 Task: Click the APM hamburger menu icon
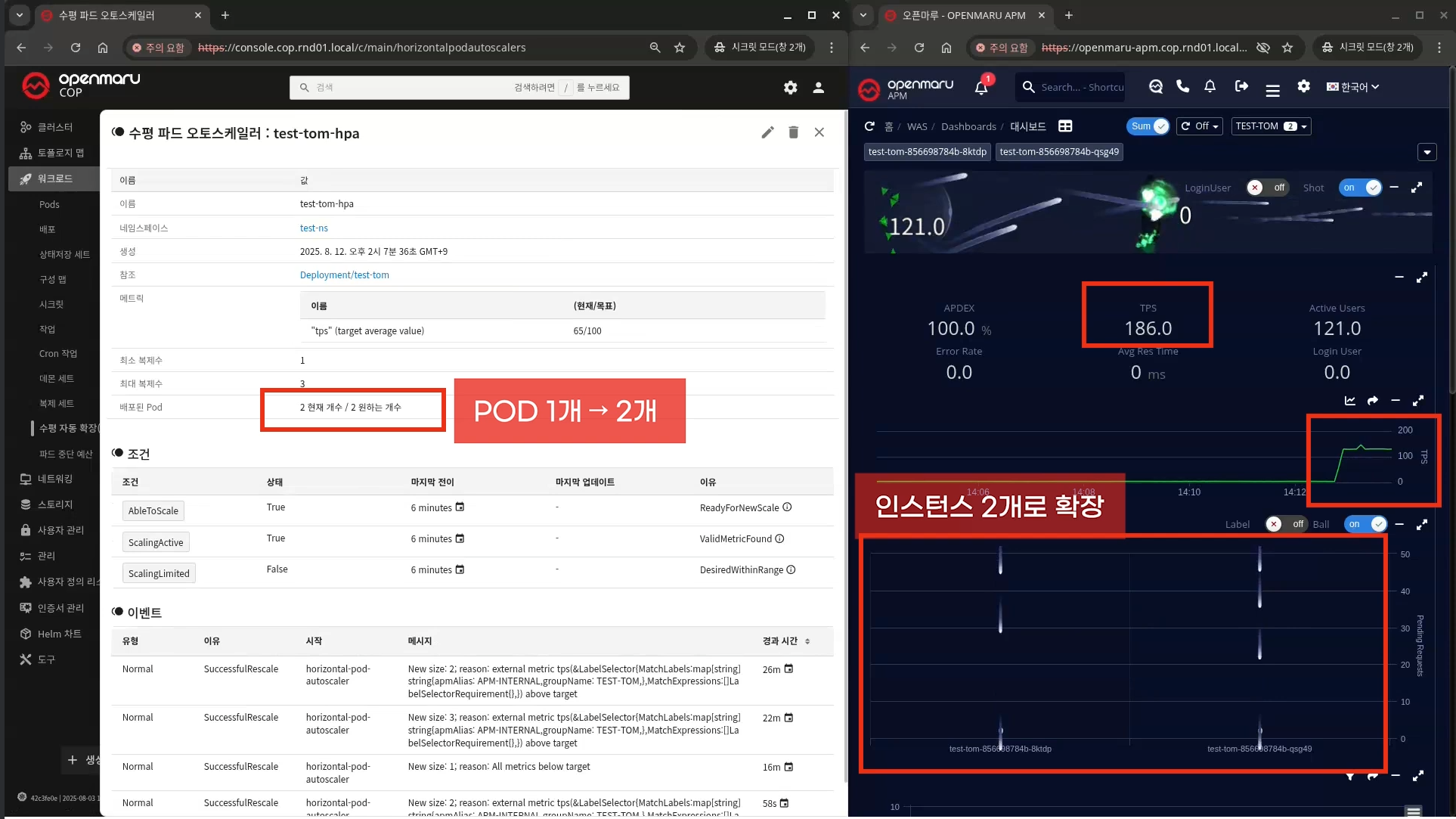coord(1272,90)
